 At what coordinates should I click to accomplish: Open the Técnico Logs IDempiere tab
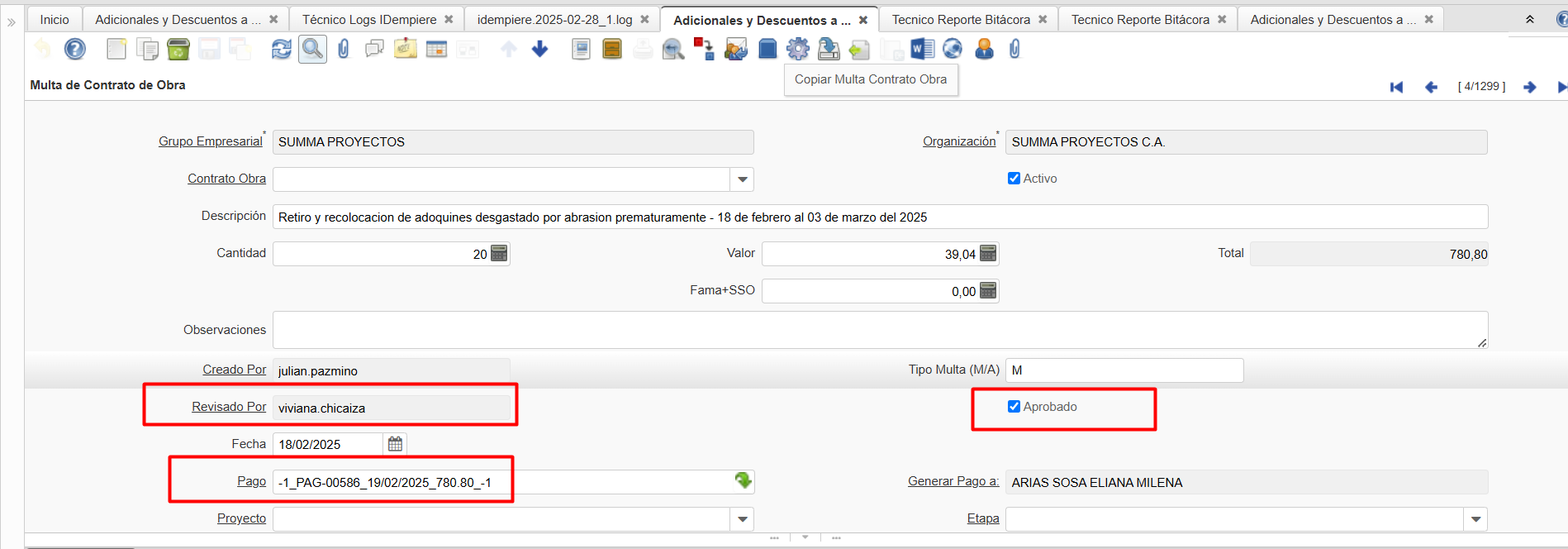pos(368,19)
